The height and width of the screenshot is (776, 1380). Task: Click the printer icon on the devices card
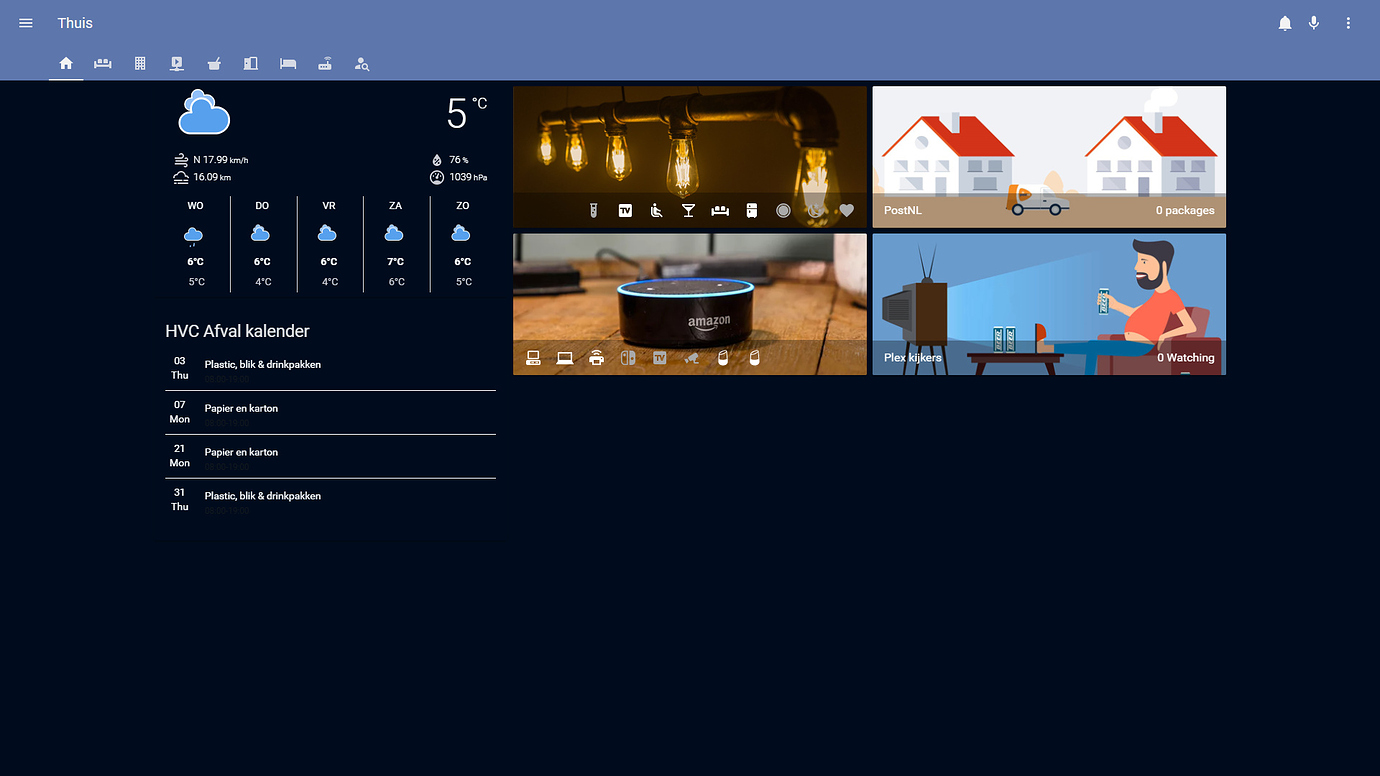(596, 357)
